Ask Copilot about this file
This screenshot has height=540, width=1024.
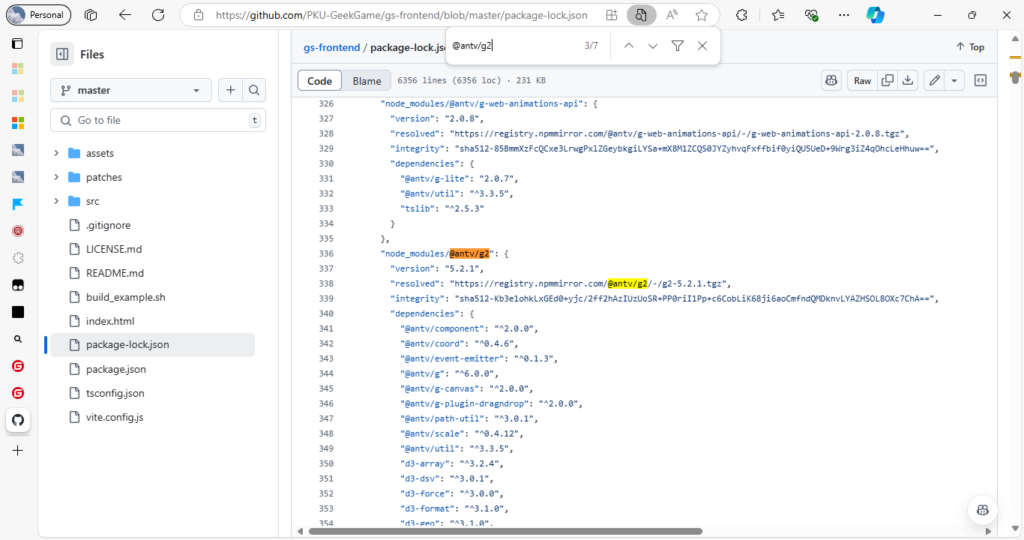click(x=831, y=80)
